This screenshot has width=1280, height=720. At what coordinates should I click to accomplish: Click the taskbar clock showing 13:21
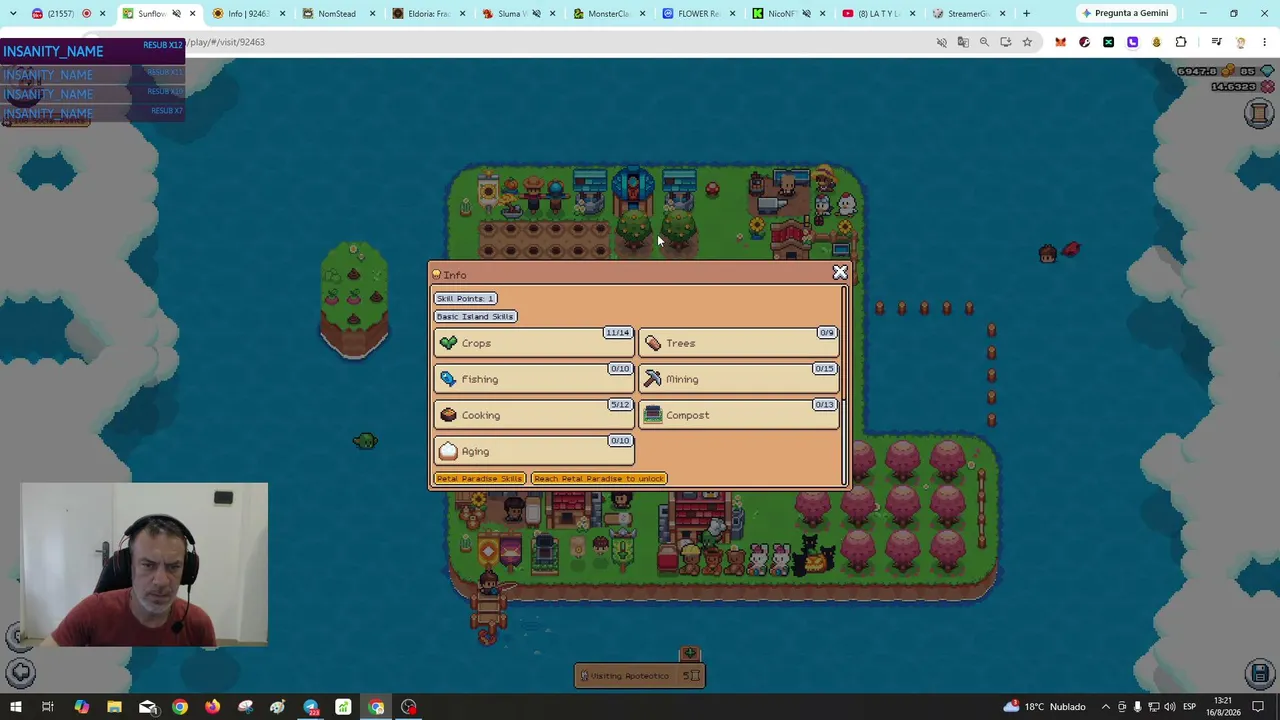coord(1222,707)
